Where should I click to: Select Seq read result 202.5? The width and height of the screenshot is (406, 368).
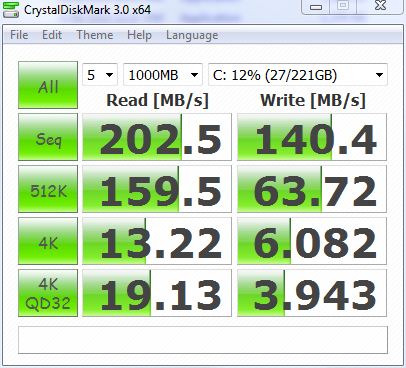pos(157,137)
